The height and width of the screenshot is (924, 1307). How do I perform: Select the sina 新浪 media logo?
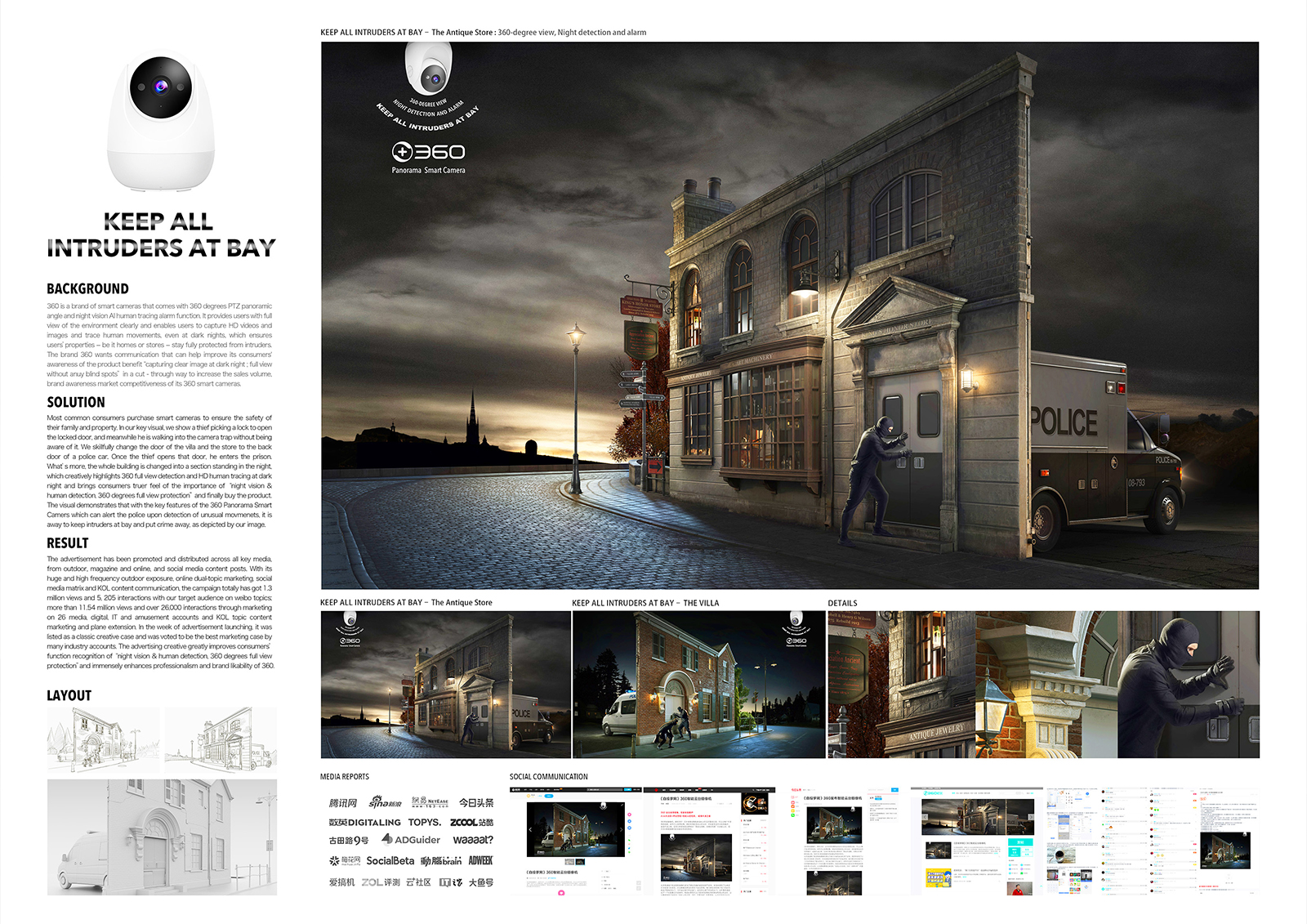coord(385,802)
